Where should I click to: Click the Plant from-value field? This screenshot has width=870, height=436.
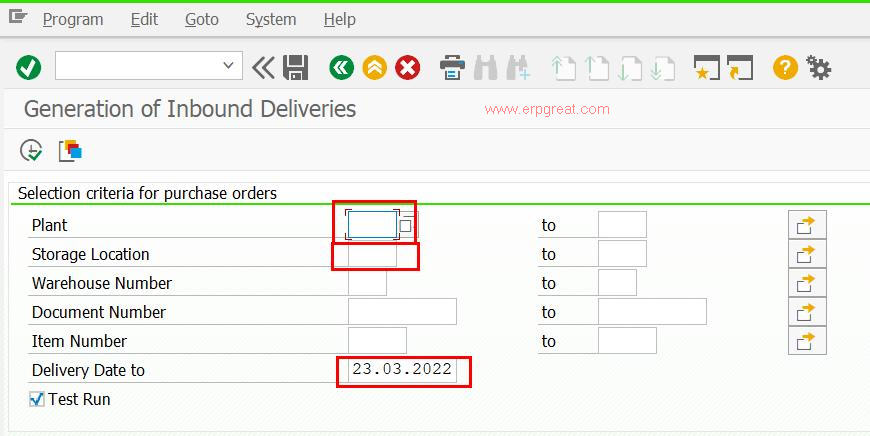372,225
